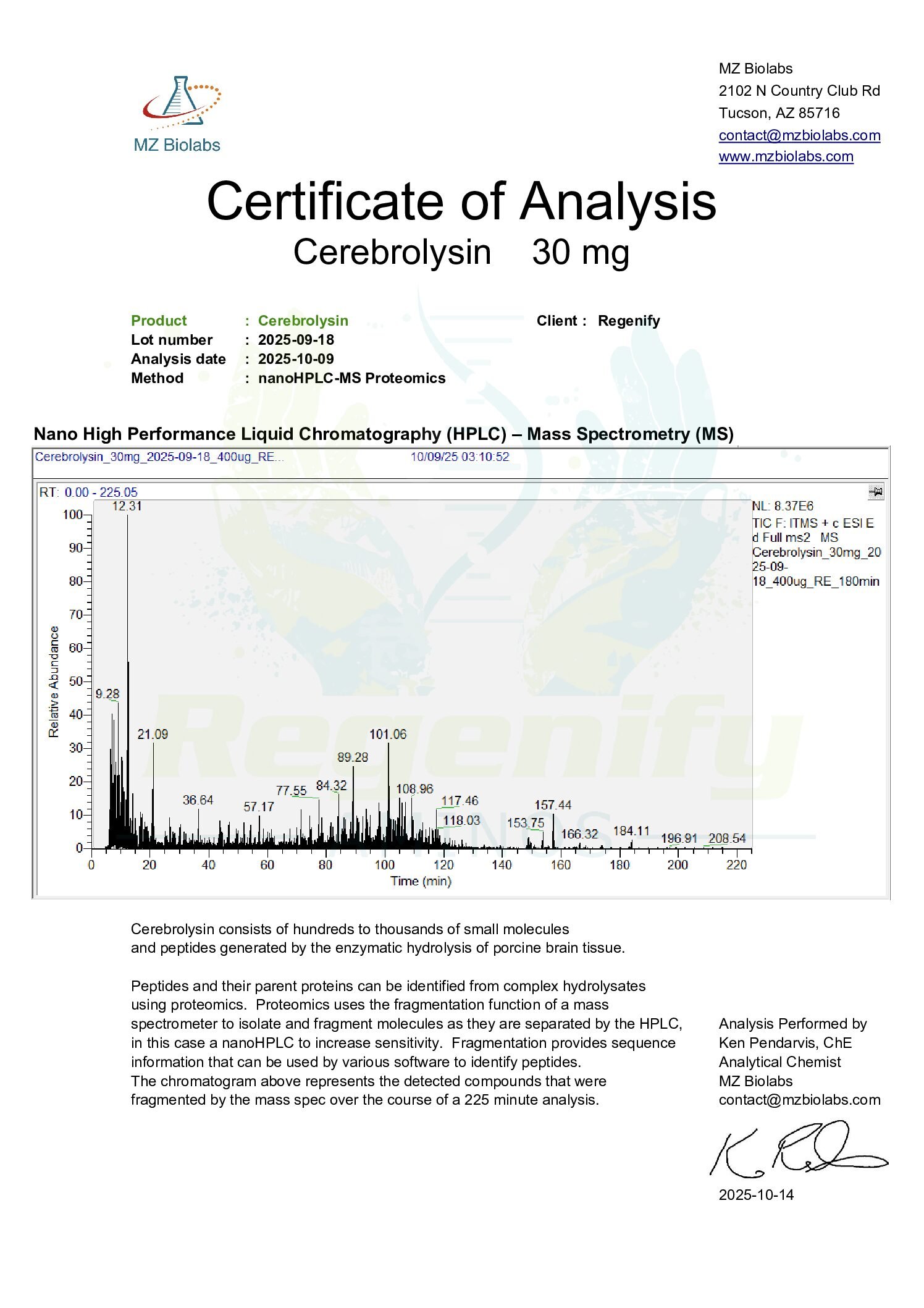
Task: Click the peak label 153.75
Action: click(526, 823)
